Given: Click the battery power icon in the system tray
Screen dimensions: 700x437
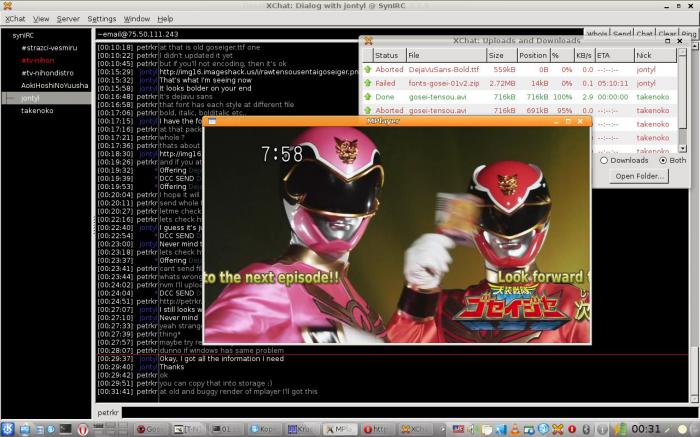Looking at the screenshot, I should pos(621,429).
